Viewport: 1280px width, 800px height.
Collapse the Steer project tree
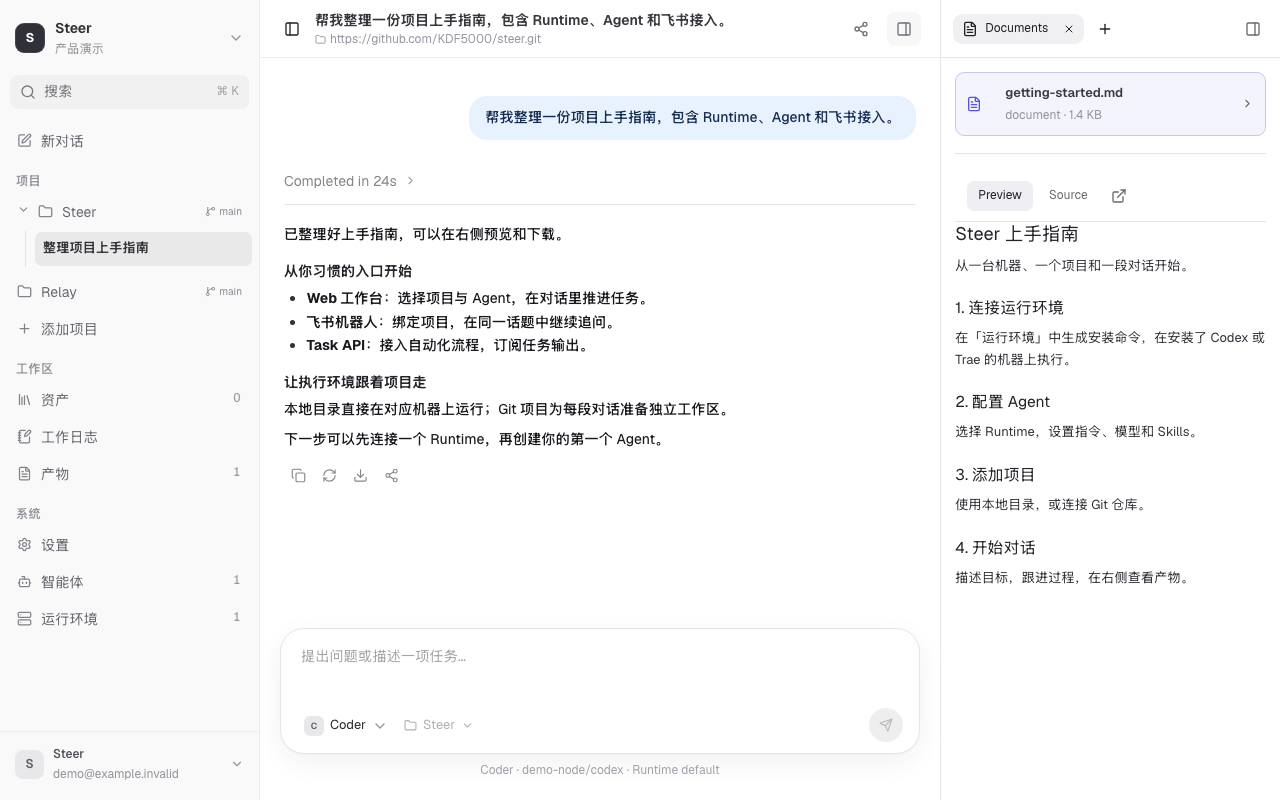coord(23,211)
